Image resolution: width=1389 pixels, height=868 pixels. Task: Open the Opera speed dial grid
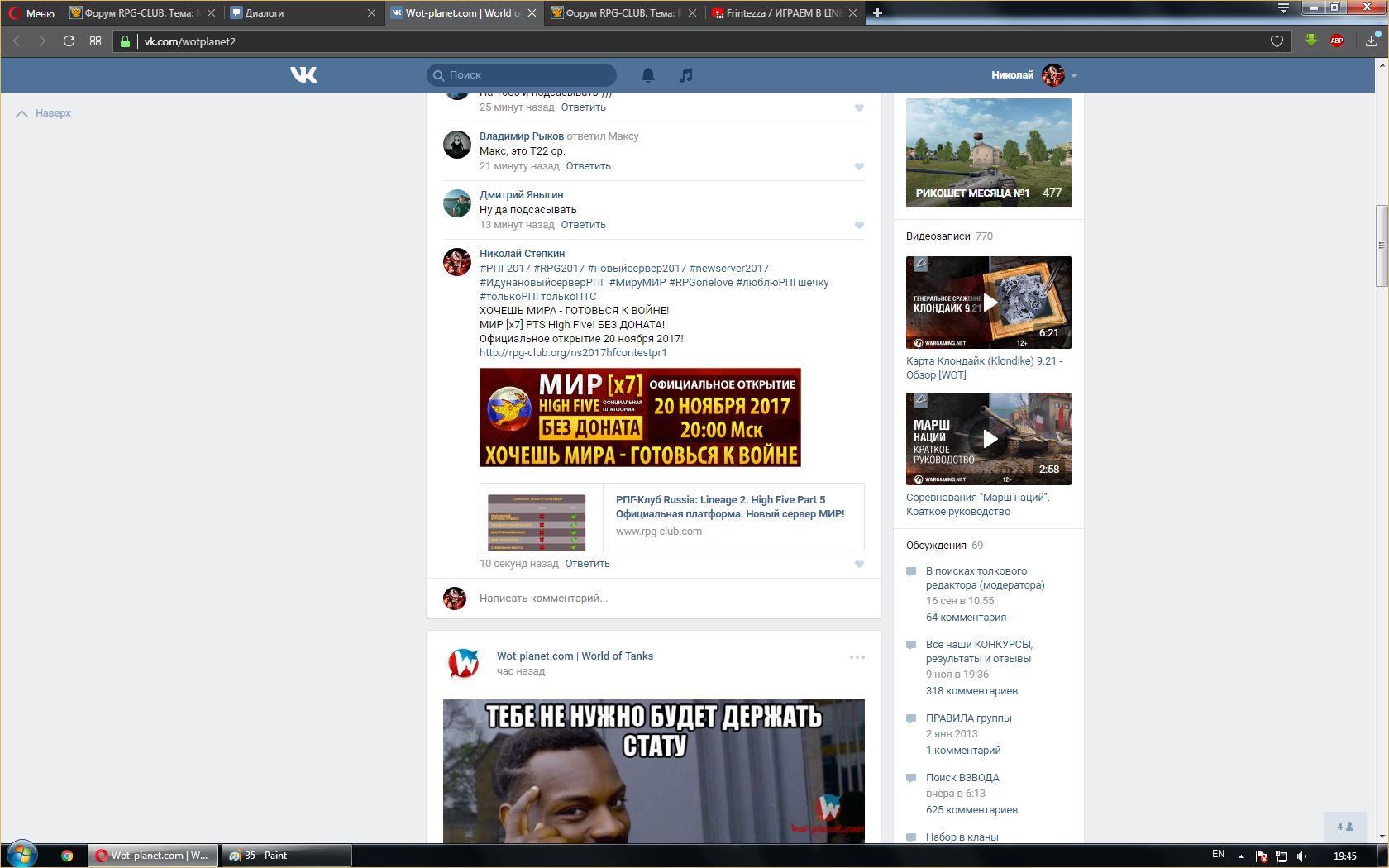pyautogui.click(x=95, y=41)
